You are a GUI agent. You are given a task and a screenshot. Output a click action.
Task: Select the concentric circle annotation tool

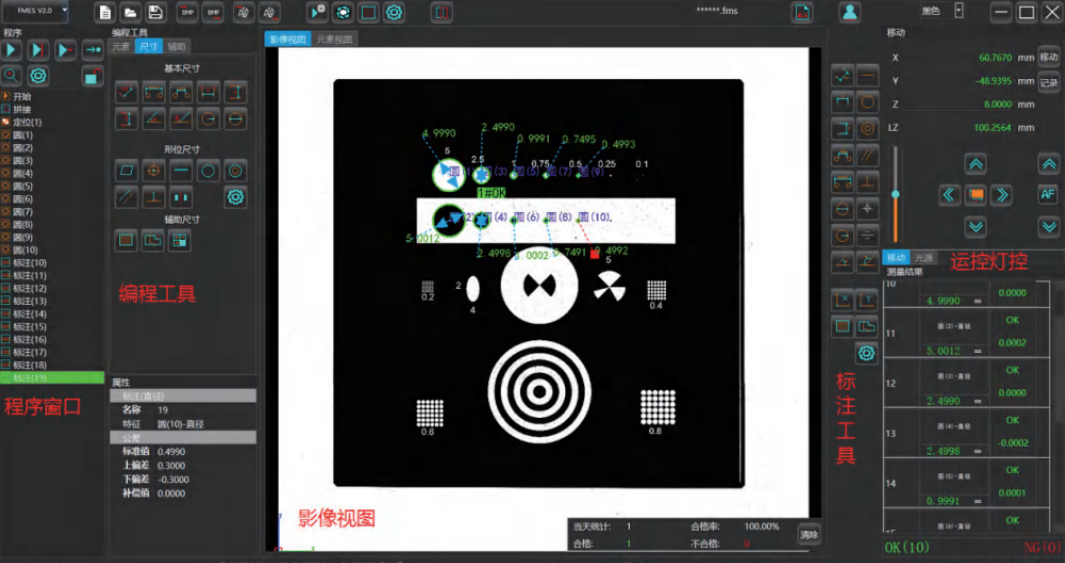tap(867, 128)
